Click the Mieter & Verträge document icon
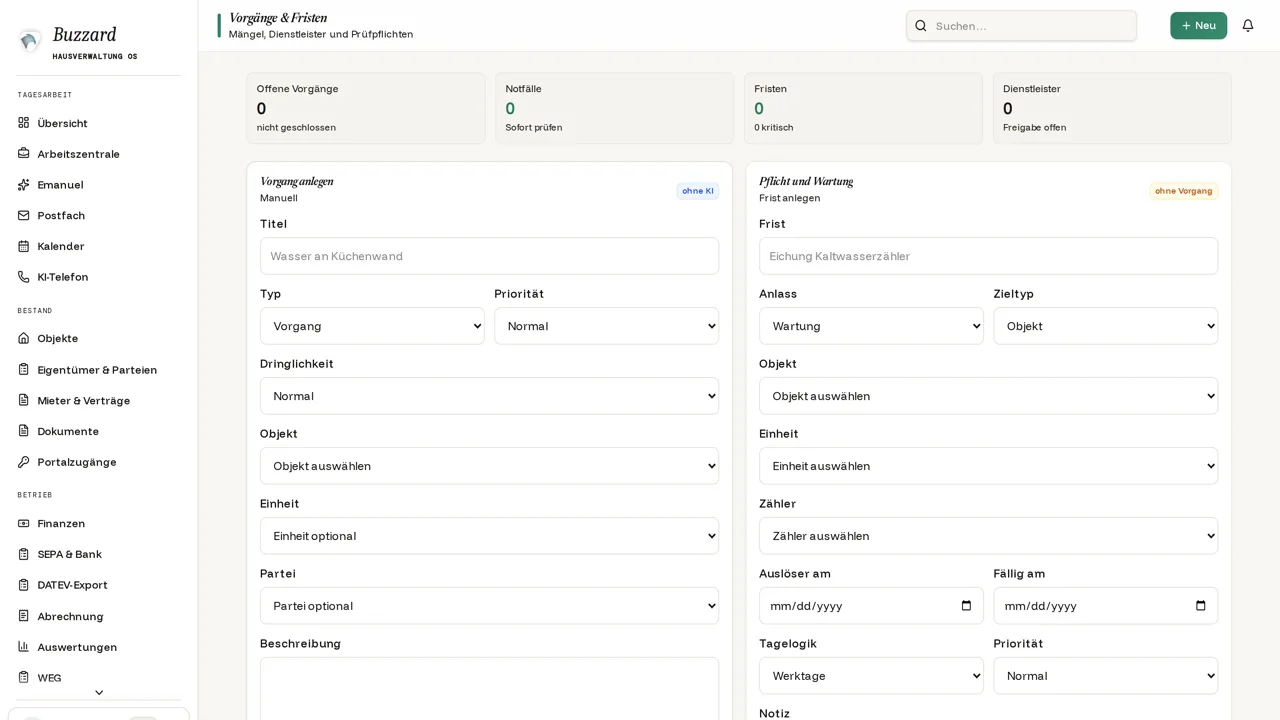 pos(23,401)
